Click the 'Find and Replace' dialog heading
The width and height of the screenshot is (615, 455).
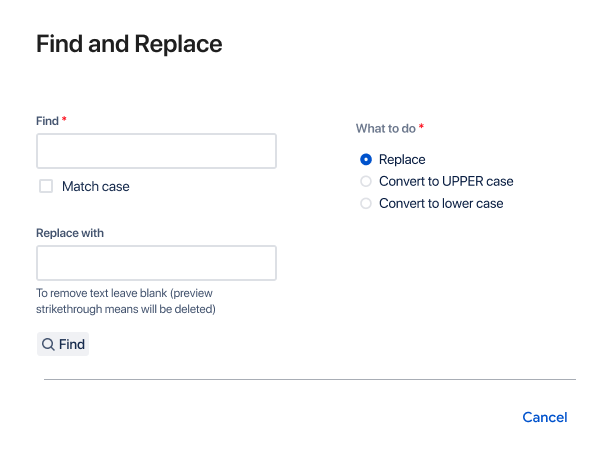click(129, 44)
